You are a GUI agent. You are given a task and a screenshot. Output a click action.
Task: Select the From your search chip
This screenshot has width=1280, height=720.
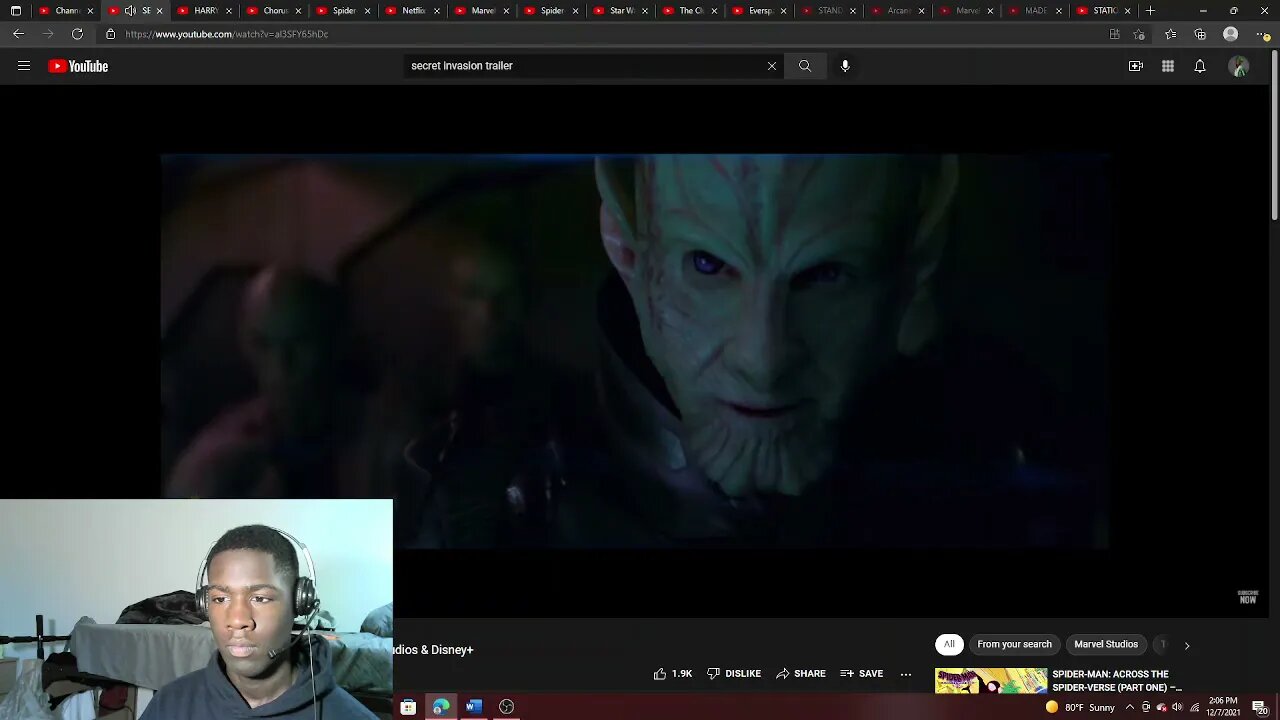[1014, 645]
